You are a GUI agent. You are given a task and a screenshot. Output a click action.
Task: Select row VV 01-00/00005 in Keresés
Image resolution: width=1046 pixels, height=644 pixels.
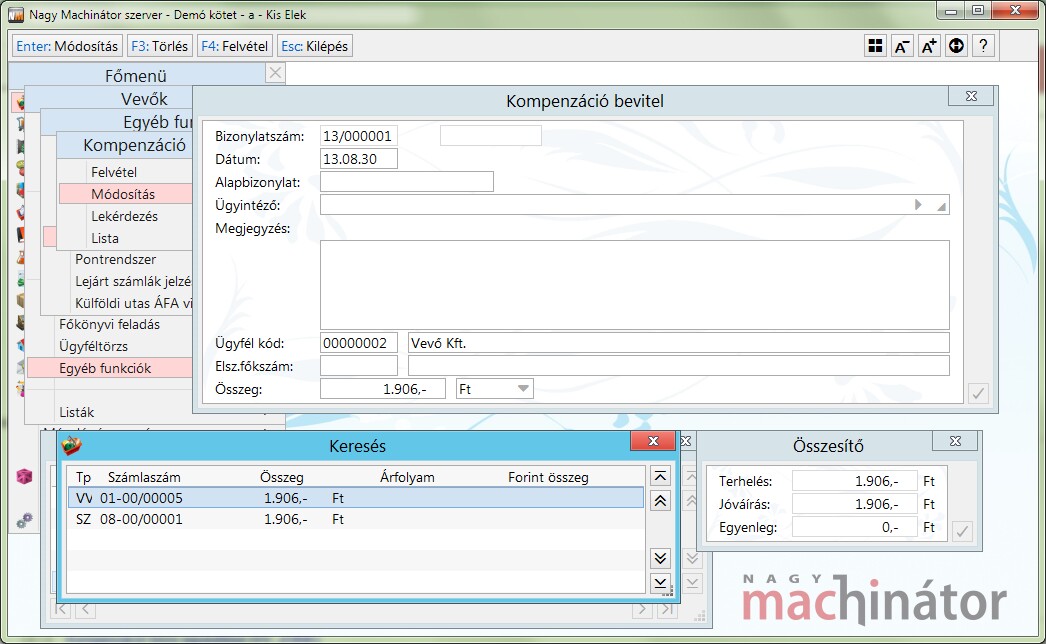coord(356,498)
